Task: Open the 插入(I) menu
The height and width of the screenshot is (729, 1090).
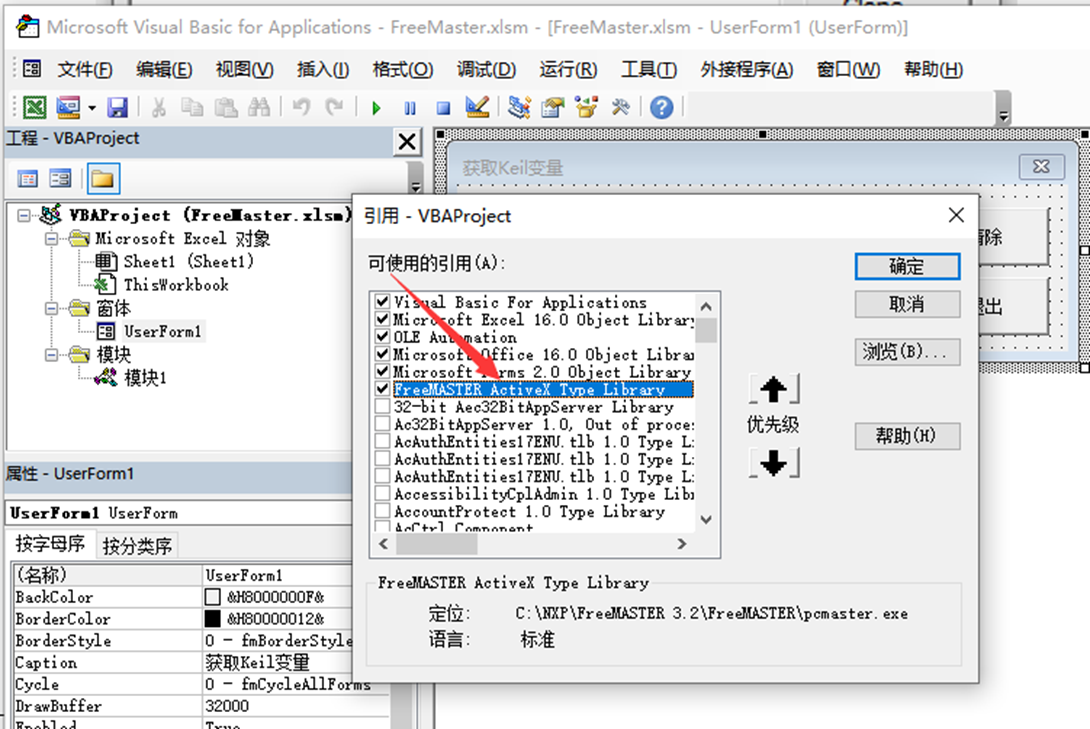Action: [x=323, y=69]
